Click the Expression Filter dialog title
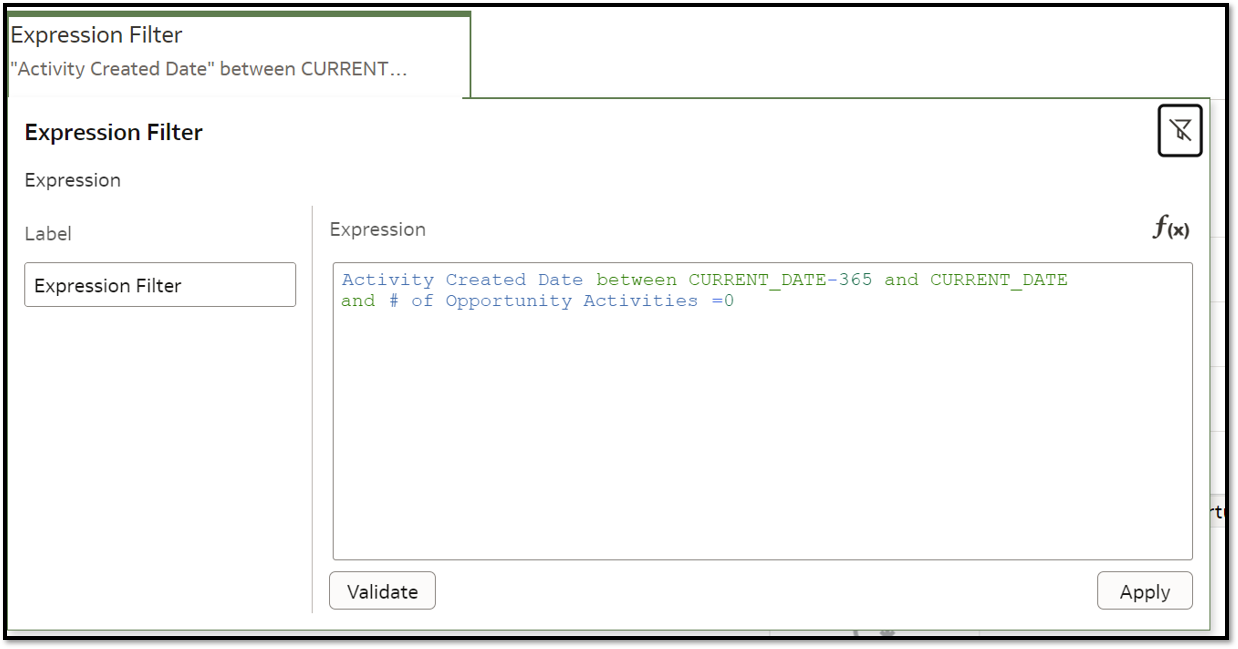Screen dimensions: 1238x649 point(112,132)
